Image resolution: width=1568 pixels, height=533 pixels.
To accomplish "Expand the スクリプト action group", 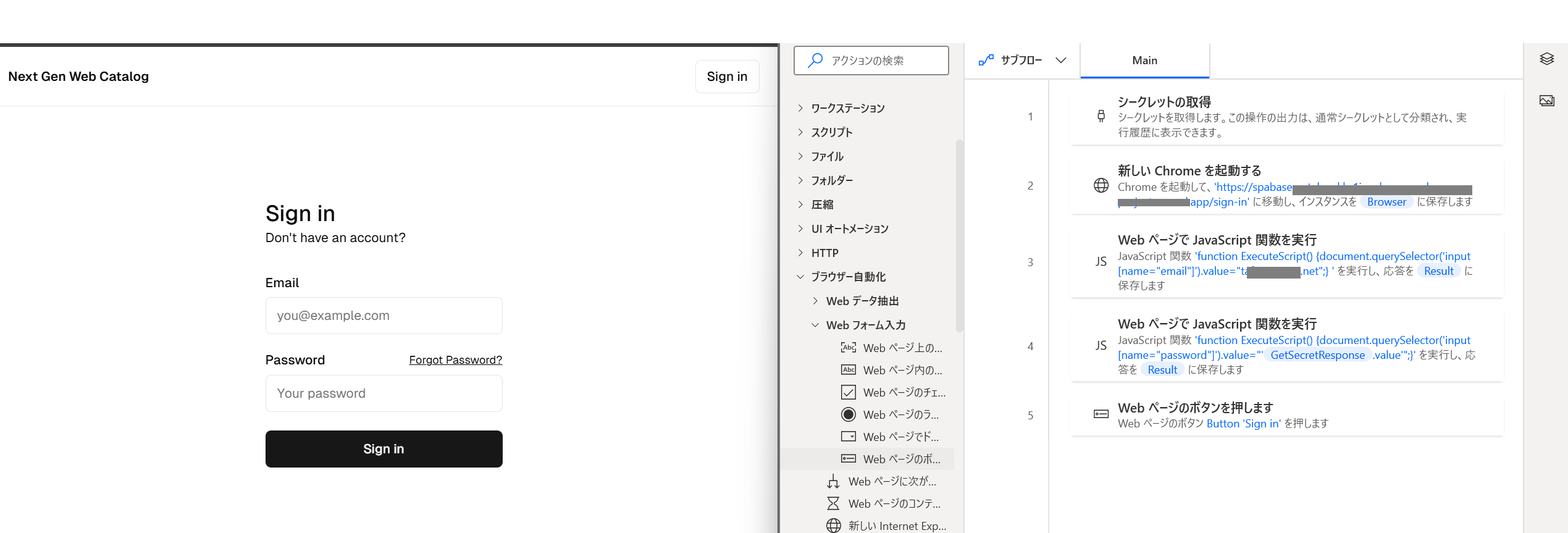I will 800,132.
